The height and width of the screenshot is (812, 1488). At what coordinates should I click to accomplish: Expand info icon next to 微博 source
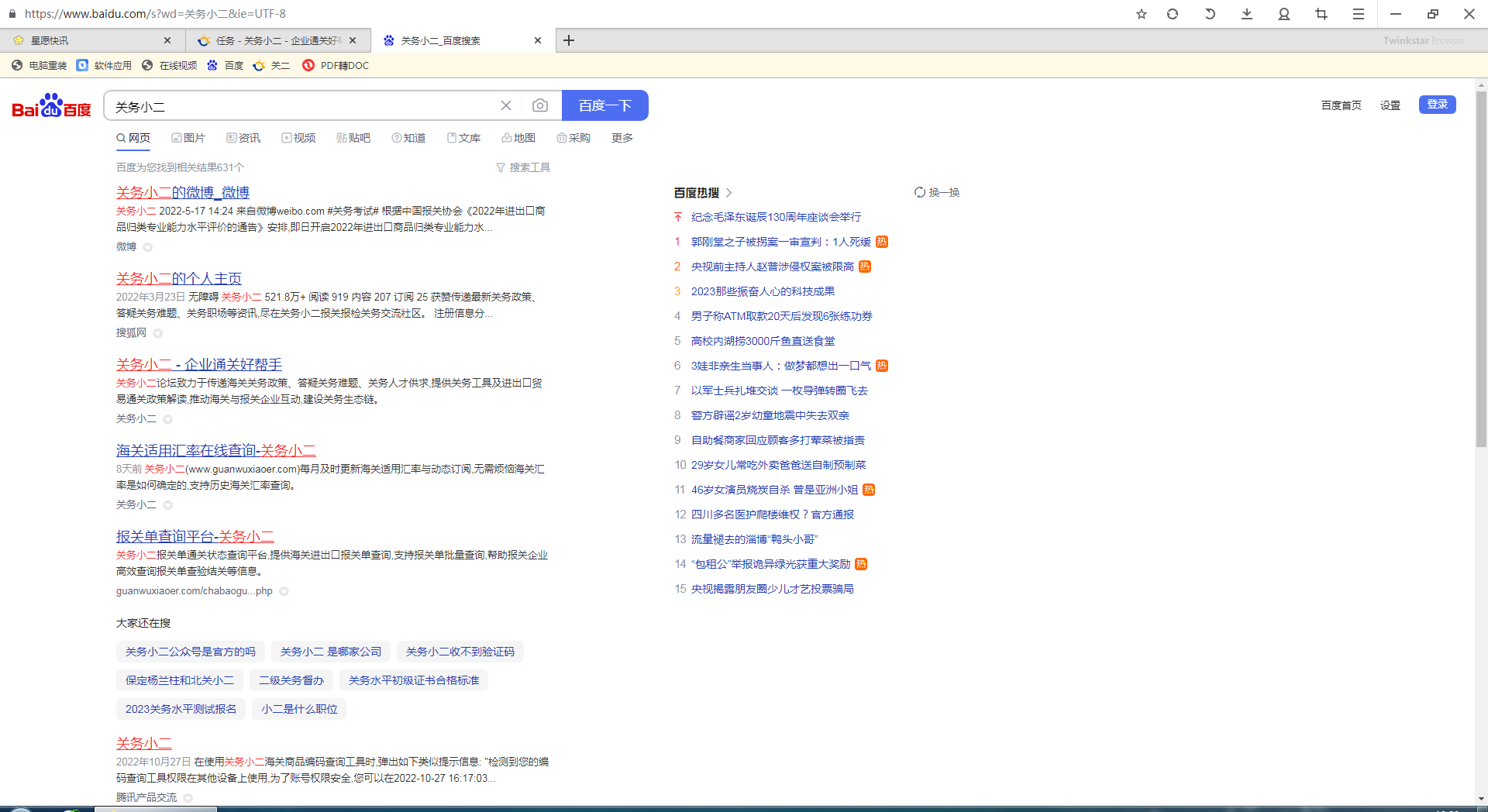147,247
